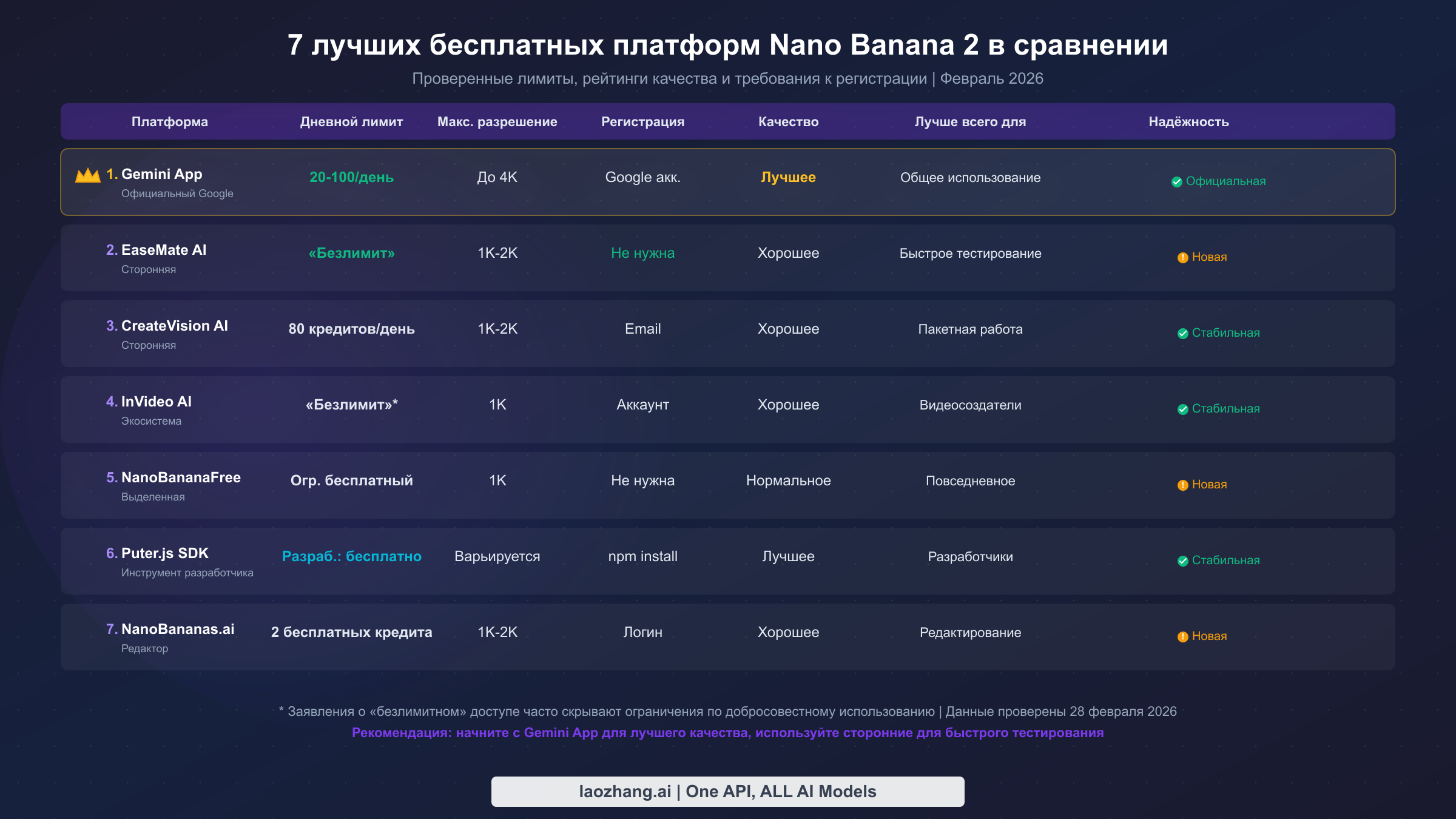Viewport: 1456px width, 819px height.
Task: Click the warning icon on NanoBananas.ai Новая badge
Action: tap(1182, 636)
